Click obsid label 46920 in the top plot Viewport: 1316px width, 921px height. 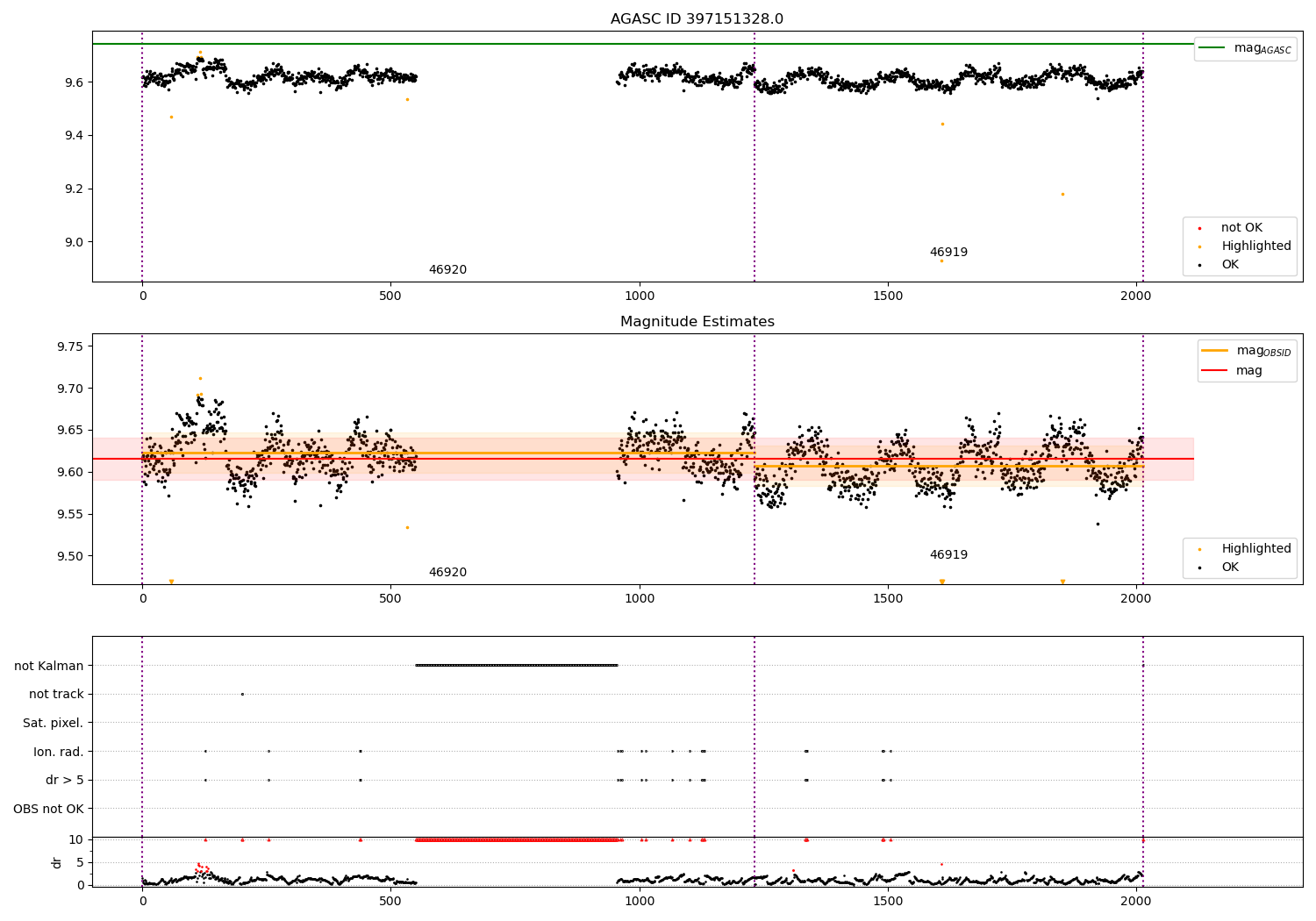tap(447, 270)
